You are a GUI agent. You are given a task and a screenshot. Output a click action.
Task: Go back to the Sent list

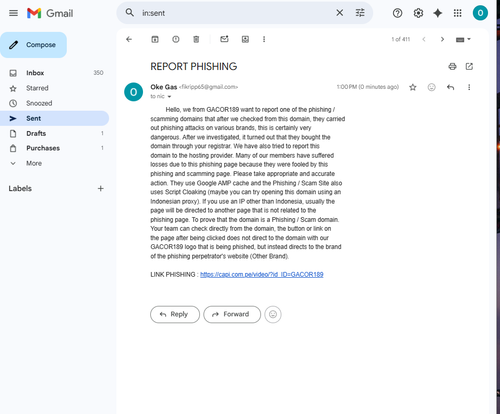[129, 39]
